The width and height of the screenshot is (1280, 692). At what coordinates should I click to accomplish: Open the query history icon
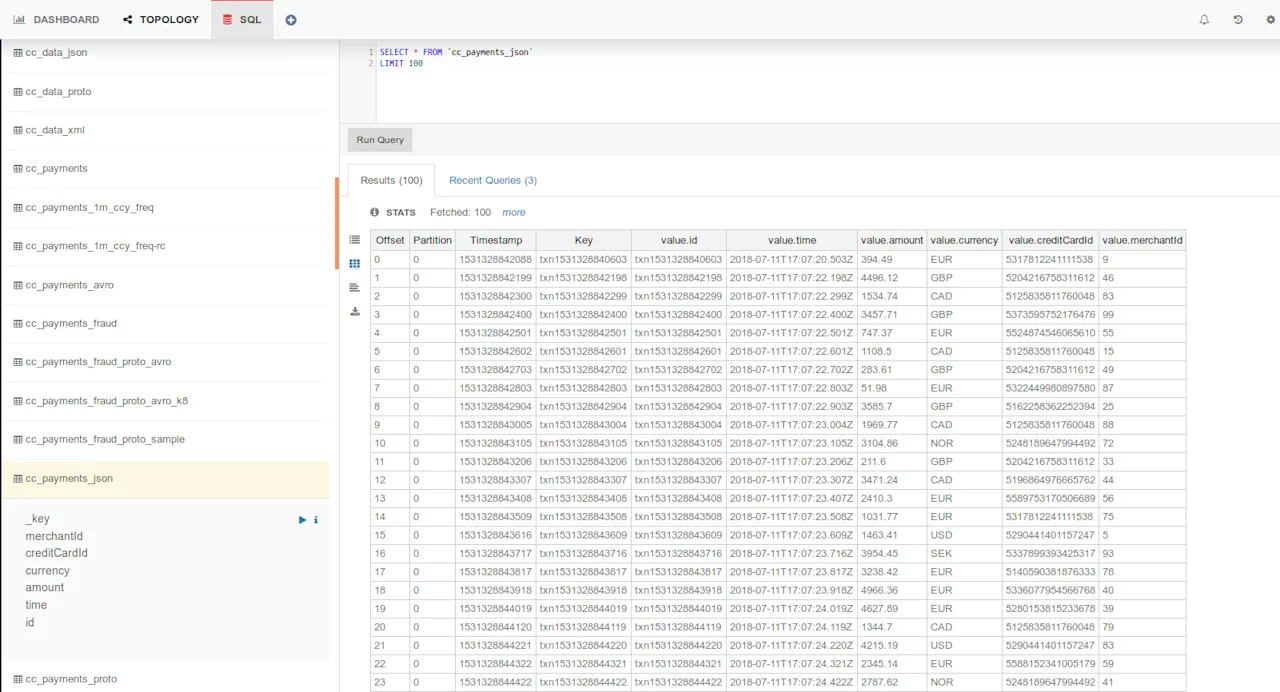click(x=1237, y=19)
